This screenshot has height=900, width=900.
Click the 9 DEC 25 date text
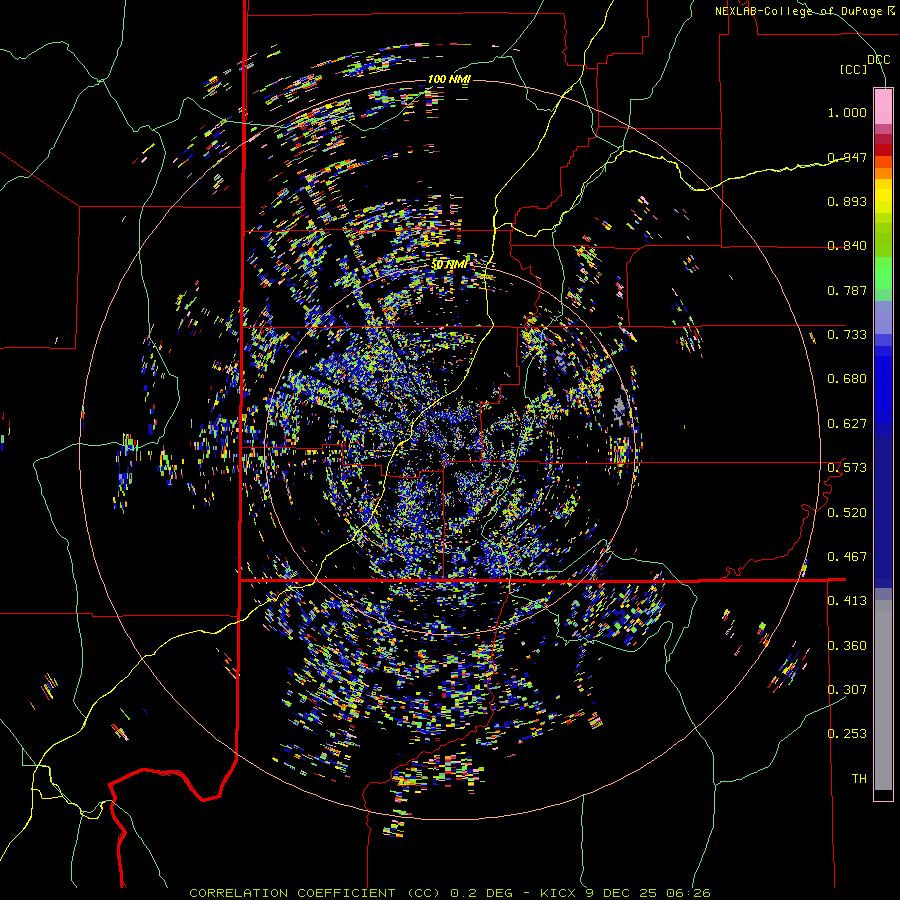(x=623, y=893)
